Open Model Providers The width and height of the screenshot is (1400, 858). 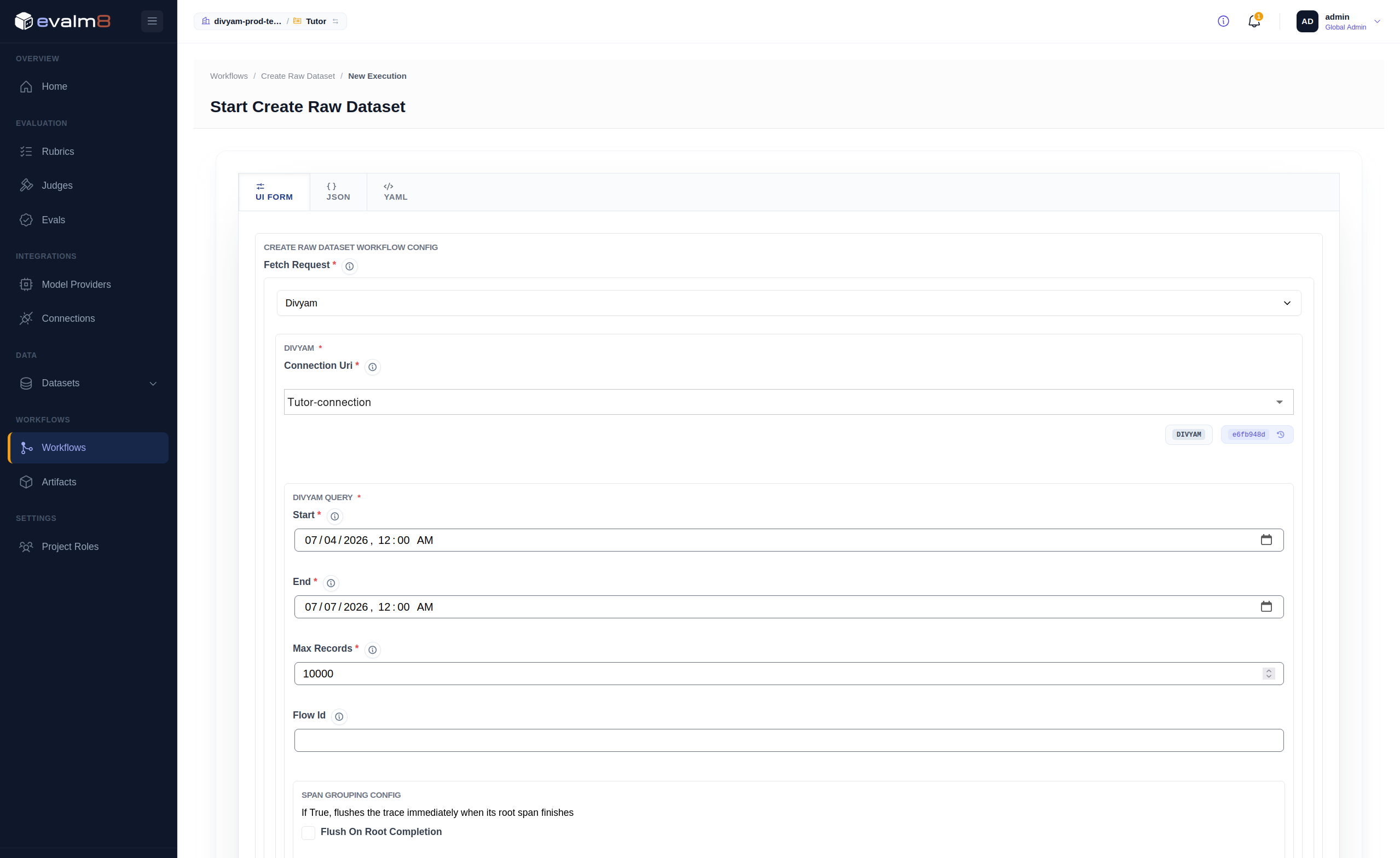click(x=88, y=284)
